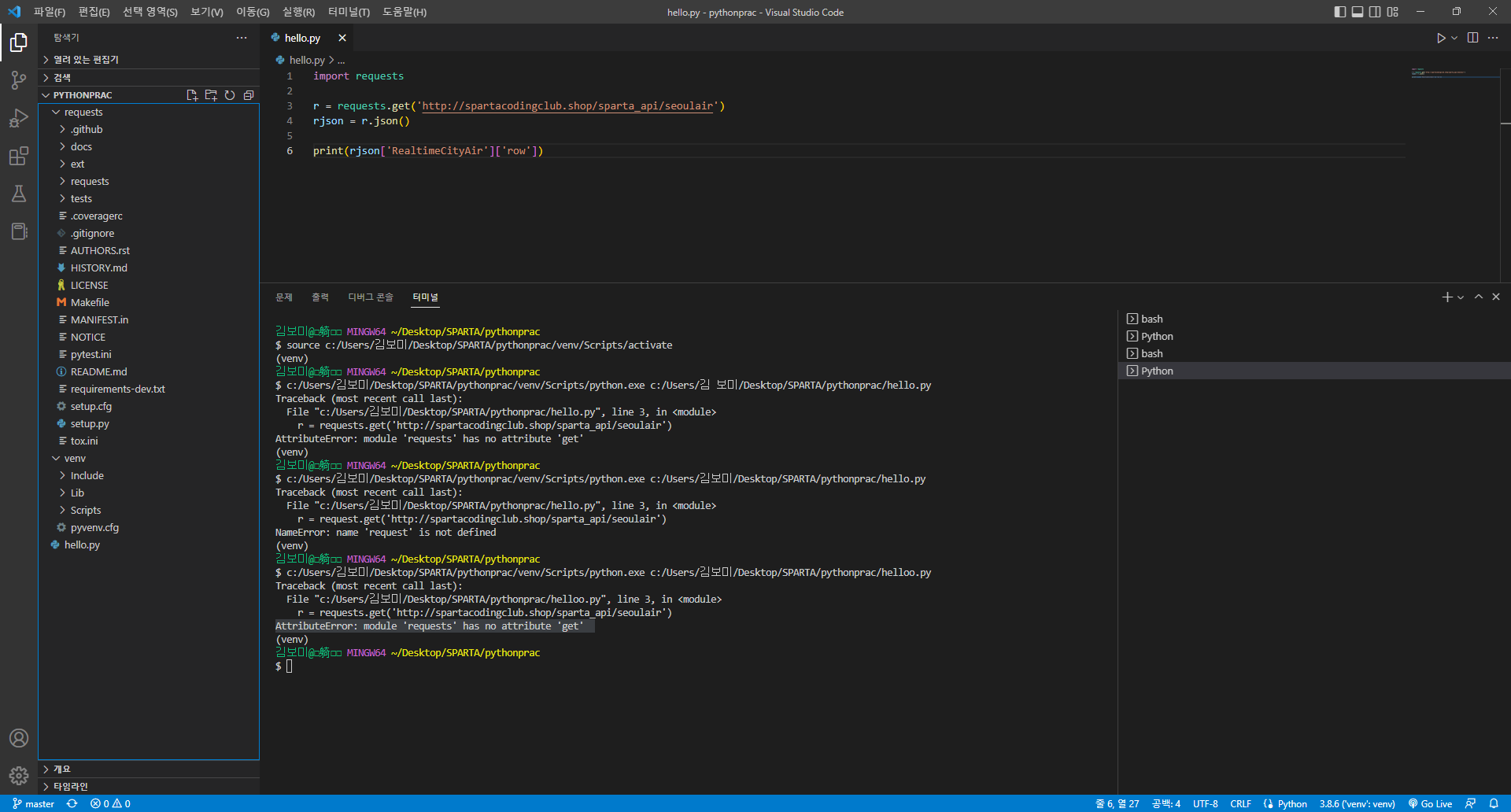The height and width of the screenshot is (812, 1511).
Task: Open the Explorer view in activity bar
Action: click(19, 42)
